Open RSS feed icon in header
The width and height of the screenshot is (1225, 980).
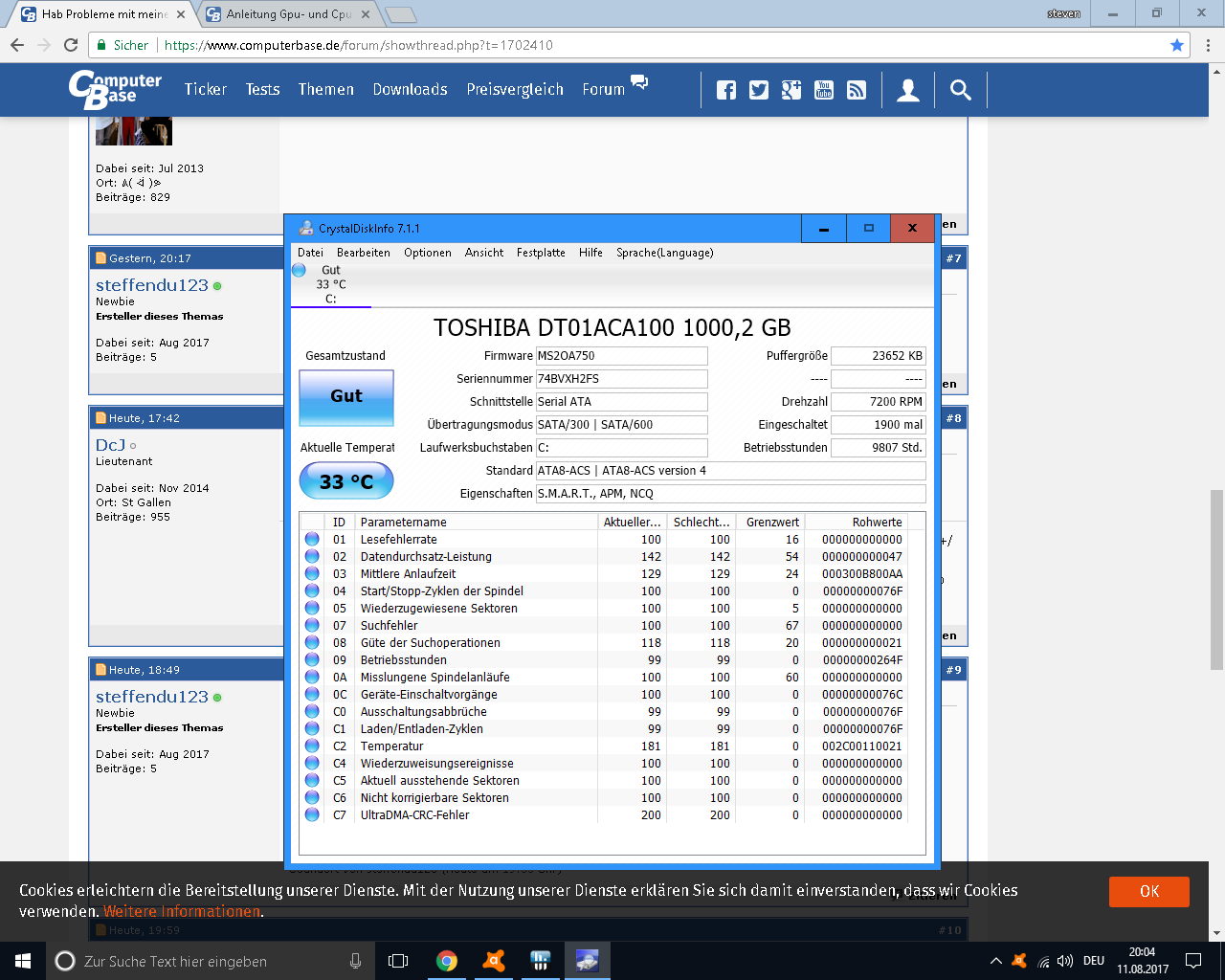click(857, 90)
